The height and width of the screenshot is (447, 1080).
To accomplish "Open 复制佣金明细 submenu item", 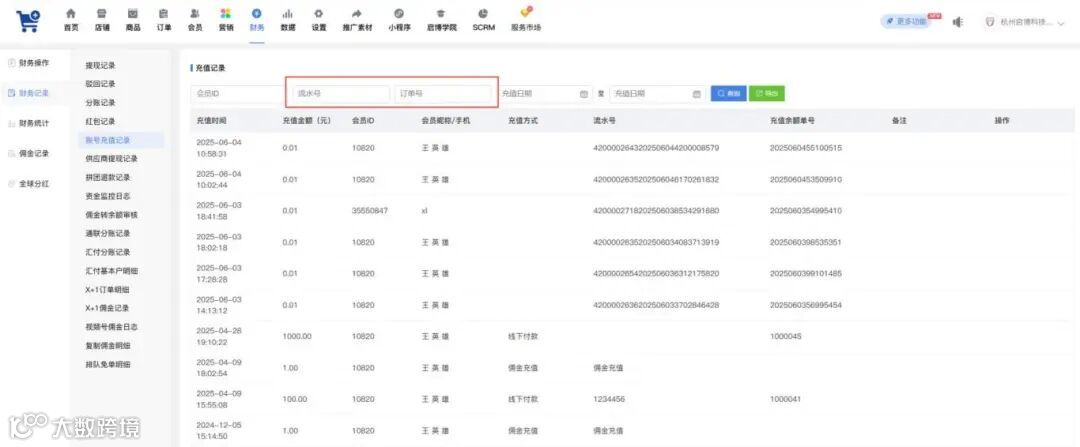I will coord(108,345).
